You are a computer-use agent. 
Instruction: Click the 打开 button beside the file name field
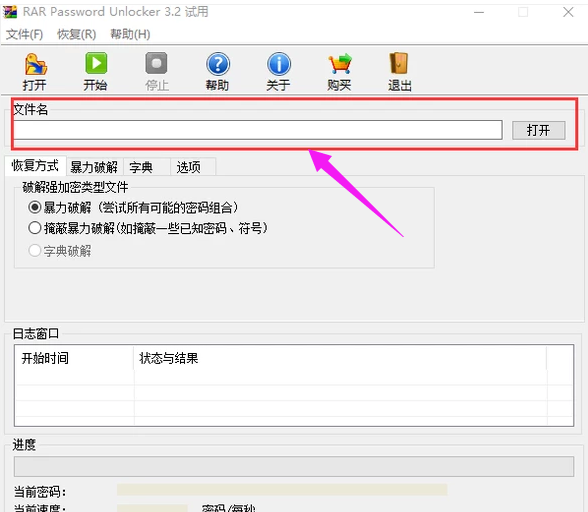pyautogui.click(x=538, y=130)
